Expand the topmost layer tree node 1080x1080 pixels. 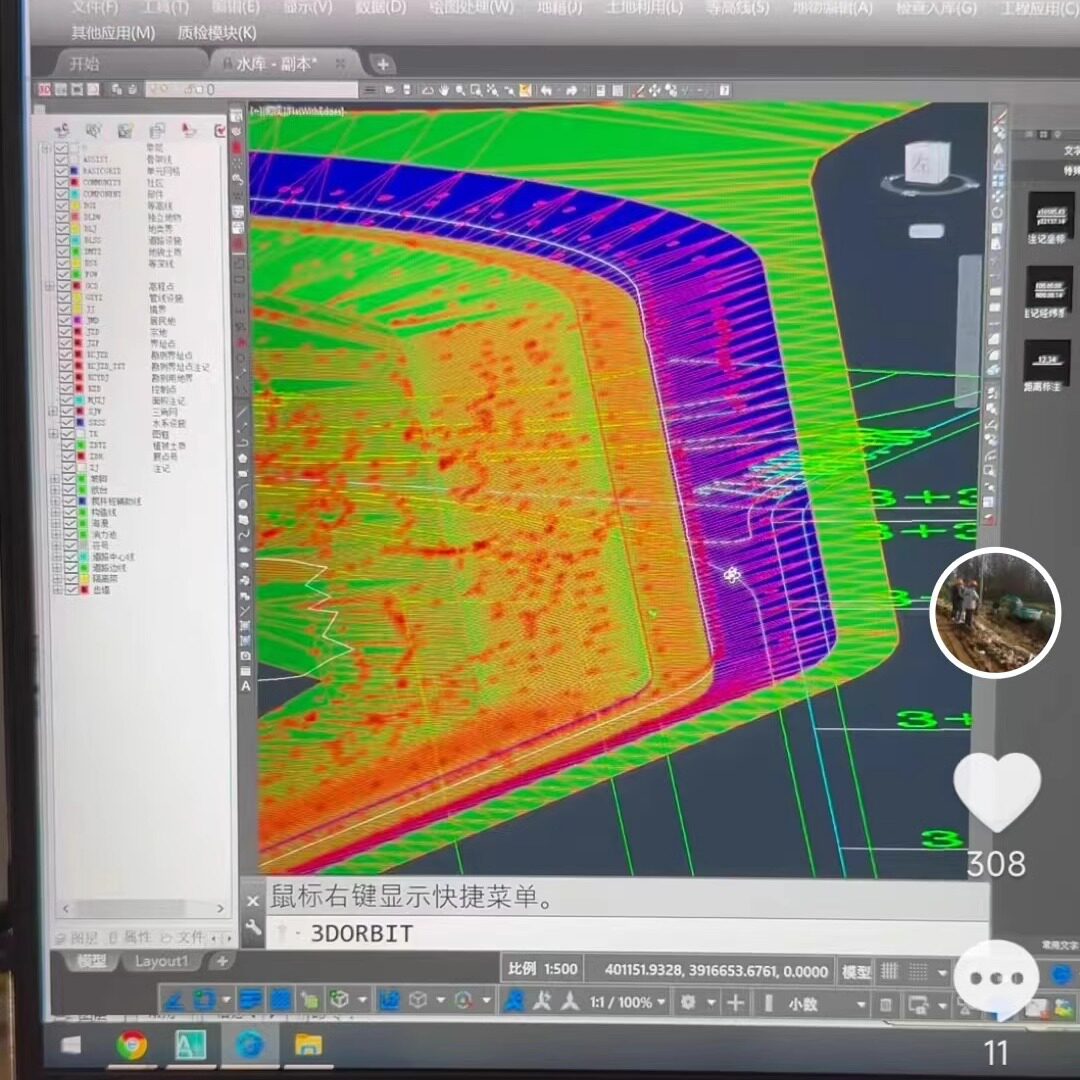click(45, 149)
